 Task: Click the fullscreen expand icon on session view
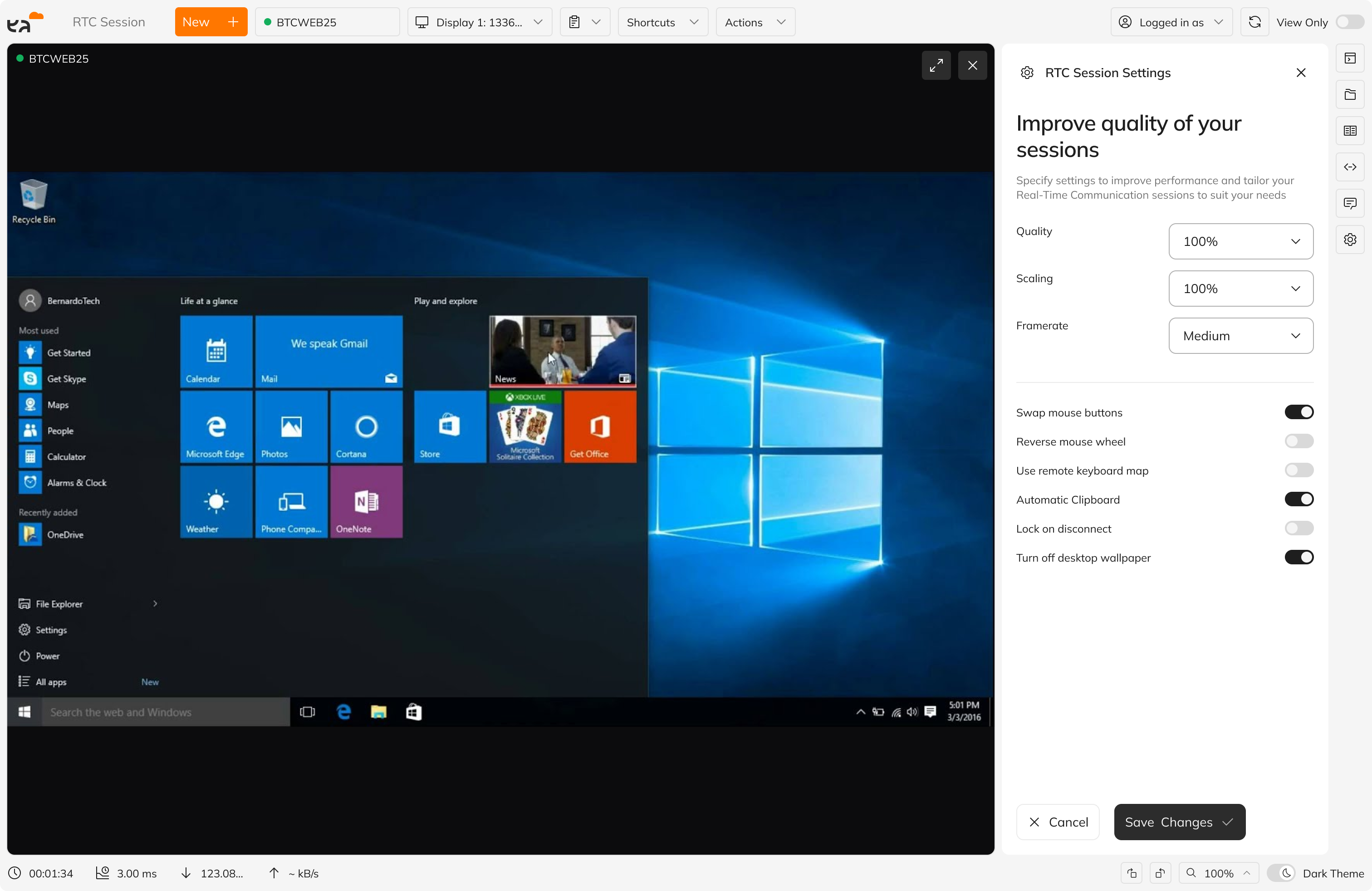936,65
